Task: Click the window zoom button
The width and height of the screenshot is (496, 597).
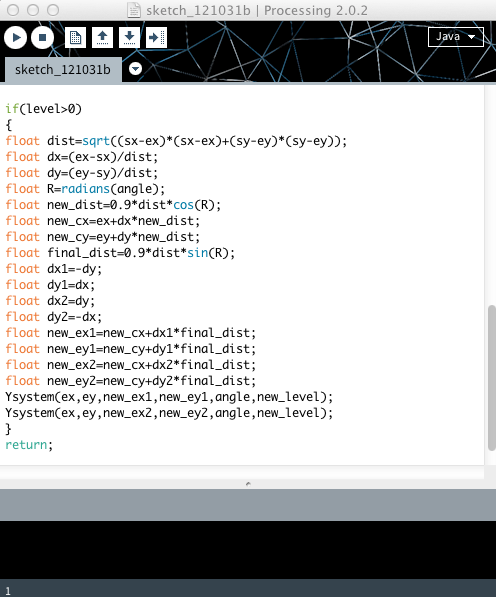Action: [x=53, y=10]
